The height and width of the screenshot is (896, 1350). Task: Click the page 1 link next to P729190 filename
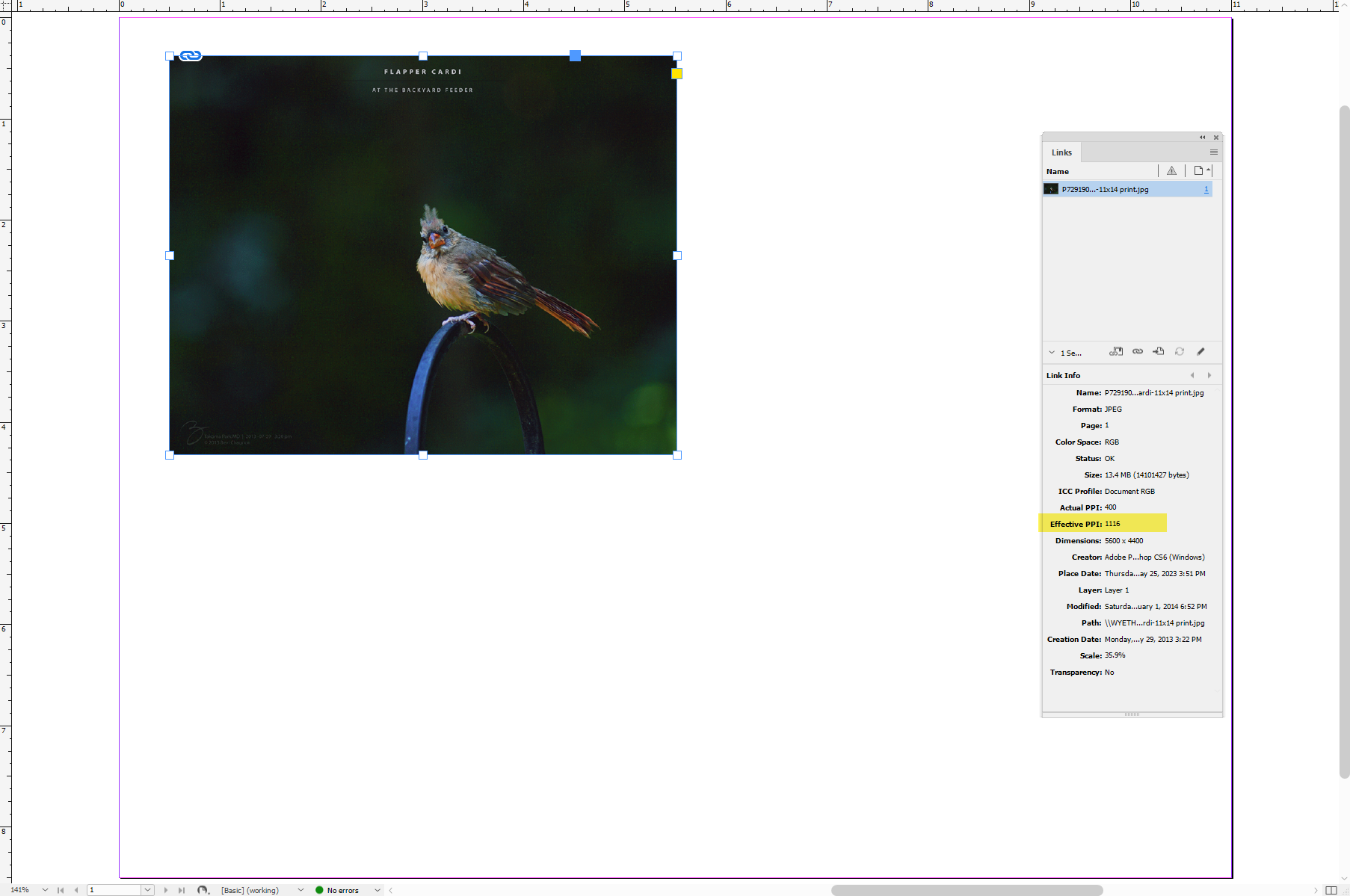(x=1206, y=189)
